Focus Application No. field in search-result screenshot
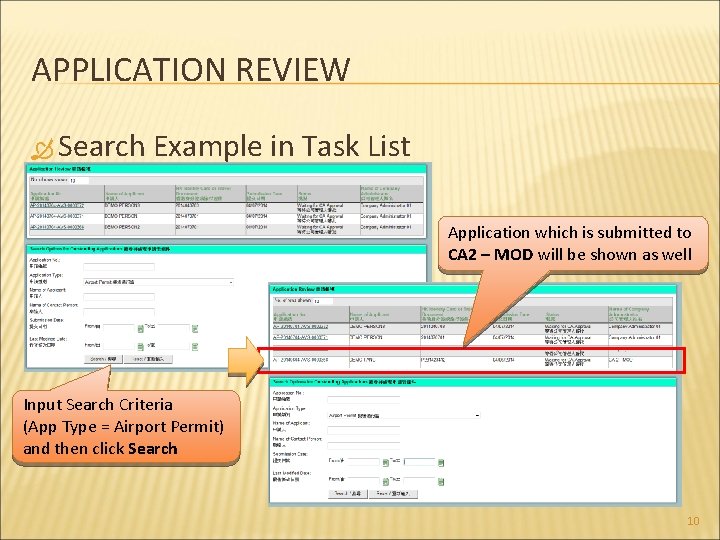The height and width of the screenshot is (540, 720). (364, 400)
